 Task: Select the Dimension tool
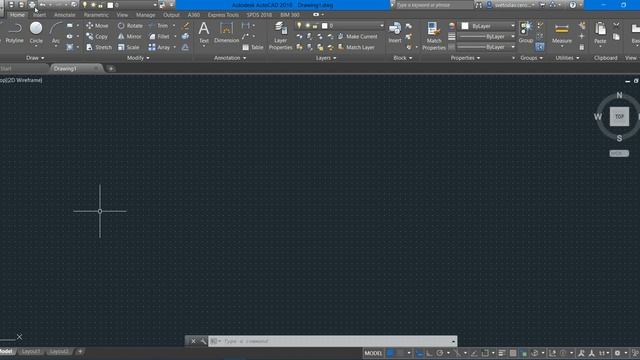(226, 33)
